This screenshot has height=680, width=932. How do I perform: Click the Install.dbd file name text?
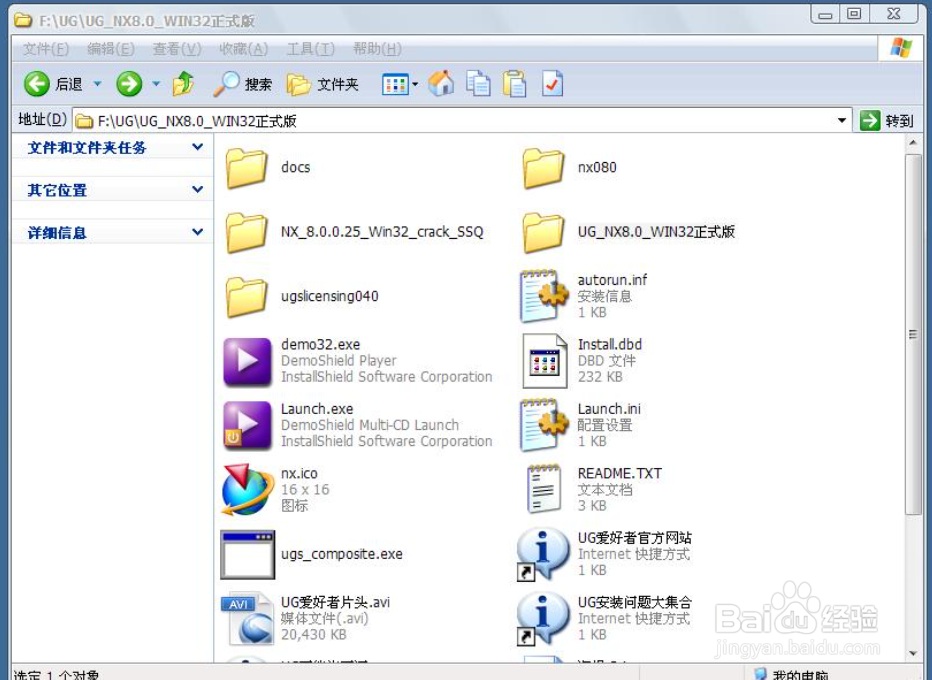[x=610, y=344]
